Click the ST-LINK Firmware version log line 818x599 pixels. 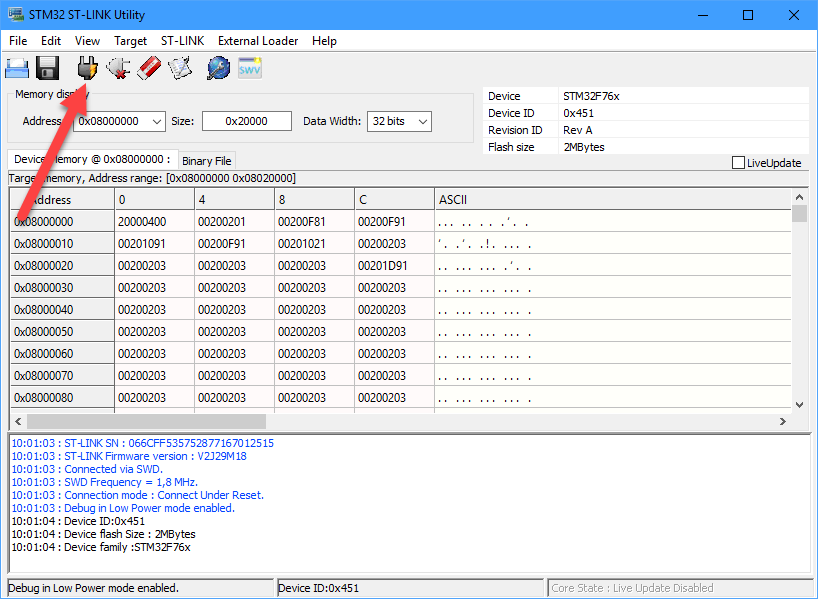129,456
